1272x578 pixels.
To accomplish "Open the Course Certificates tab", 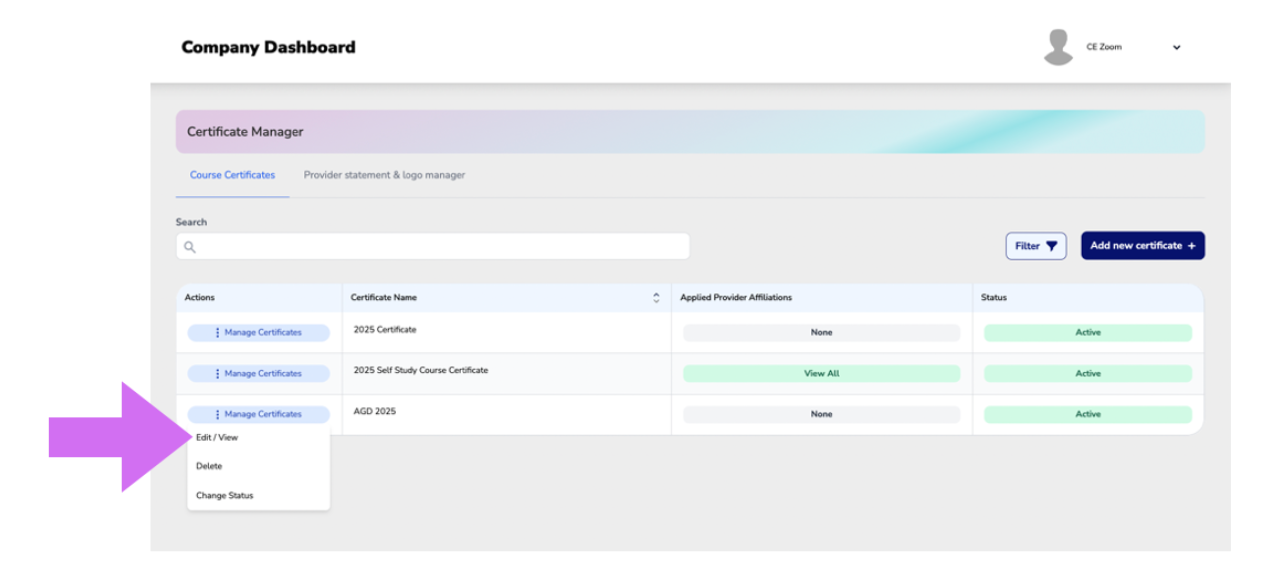I will (232, 175).
